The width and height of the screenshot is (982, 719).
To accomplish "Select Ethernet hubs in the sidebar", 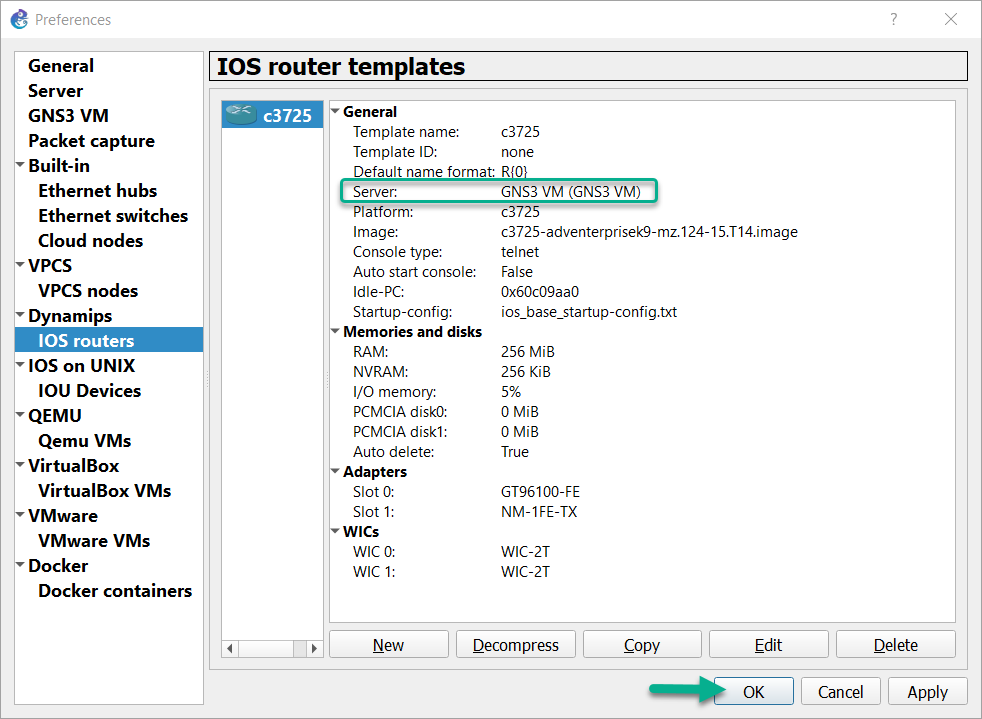I will click(x=98, y=190).
